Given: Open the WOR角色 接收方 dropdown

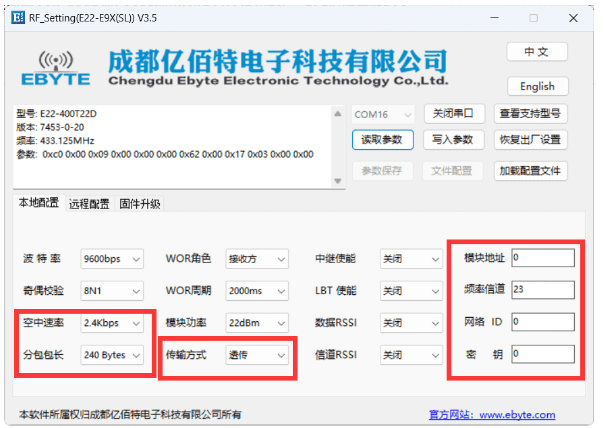Looking at the screenshot, I should tap(257, 259).
